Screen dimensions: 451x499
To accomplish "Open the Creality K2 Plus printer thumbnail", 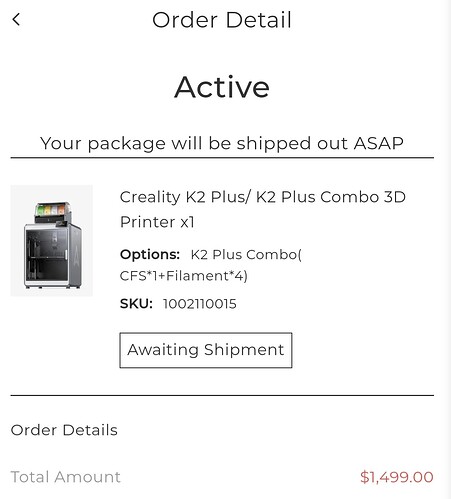I will (x=52, y=241).
